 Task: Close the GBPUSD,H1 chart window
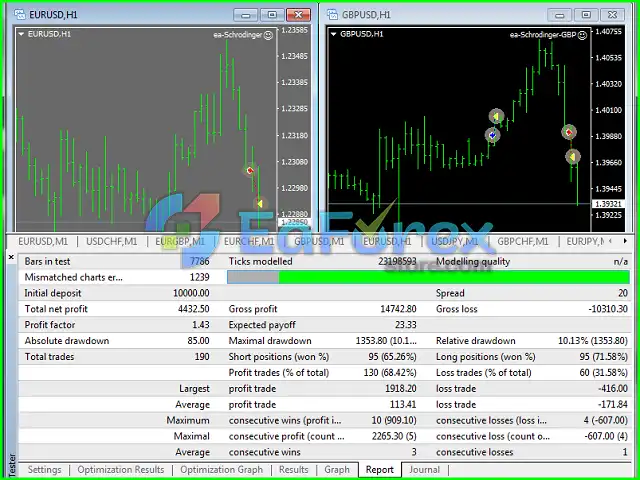tap(612, 15)
